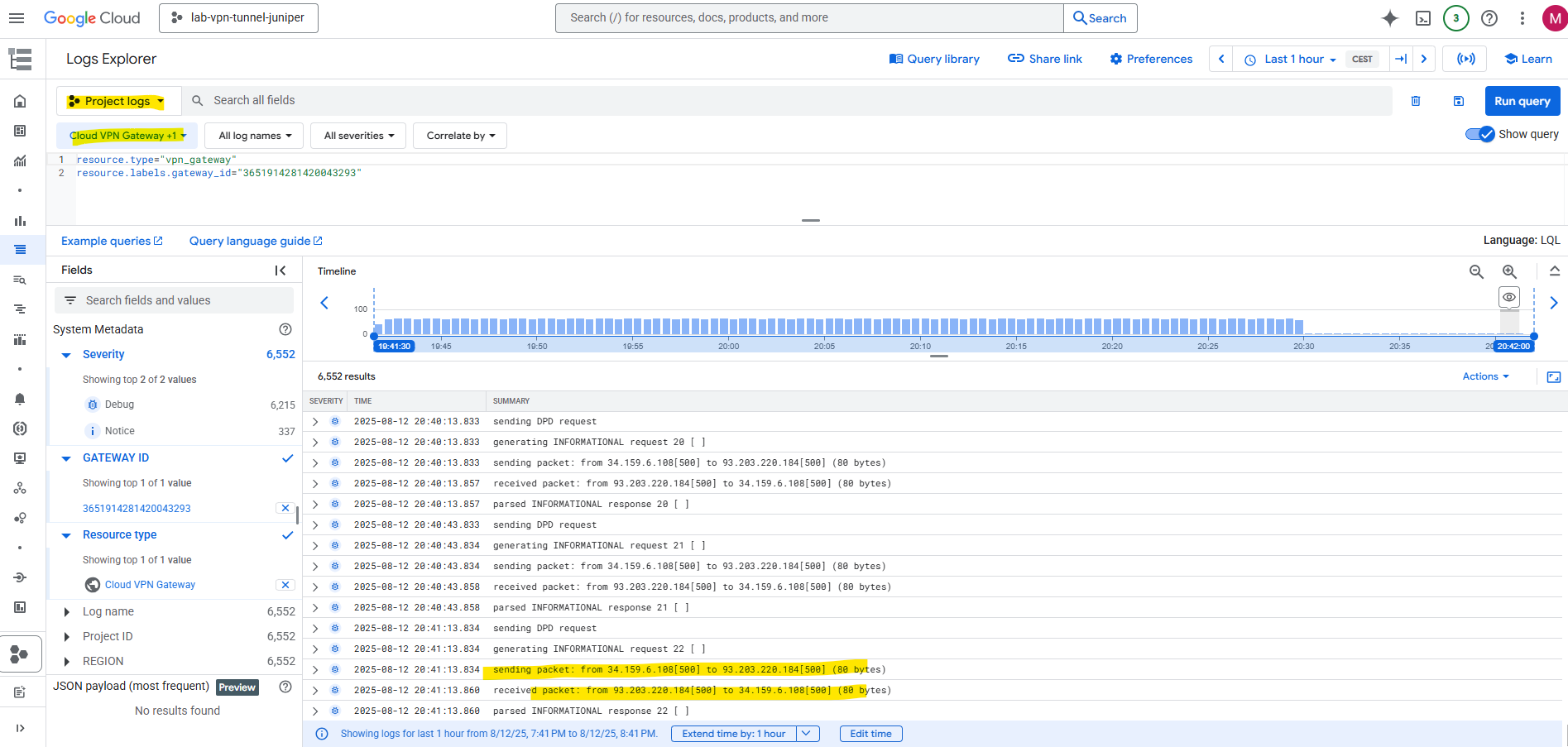The width and height of the screenshot is (1568, 747).
Task: Collapse the Fields panel icon
Action: click(281, 271)
